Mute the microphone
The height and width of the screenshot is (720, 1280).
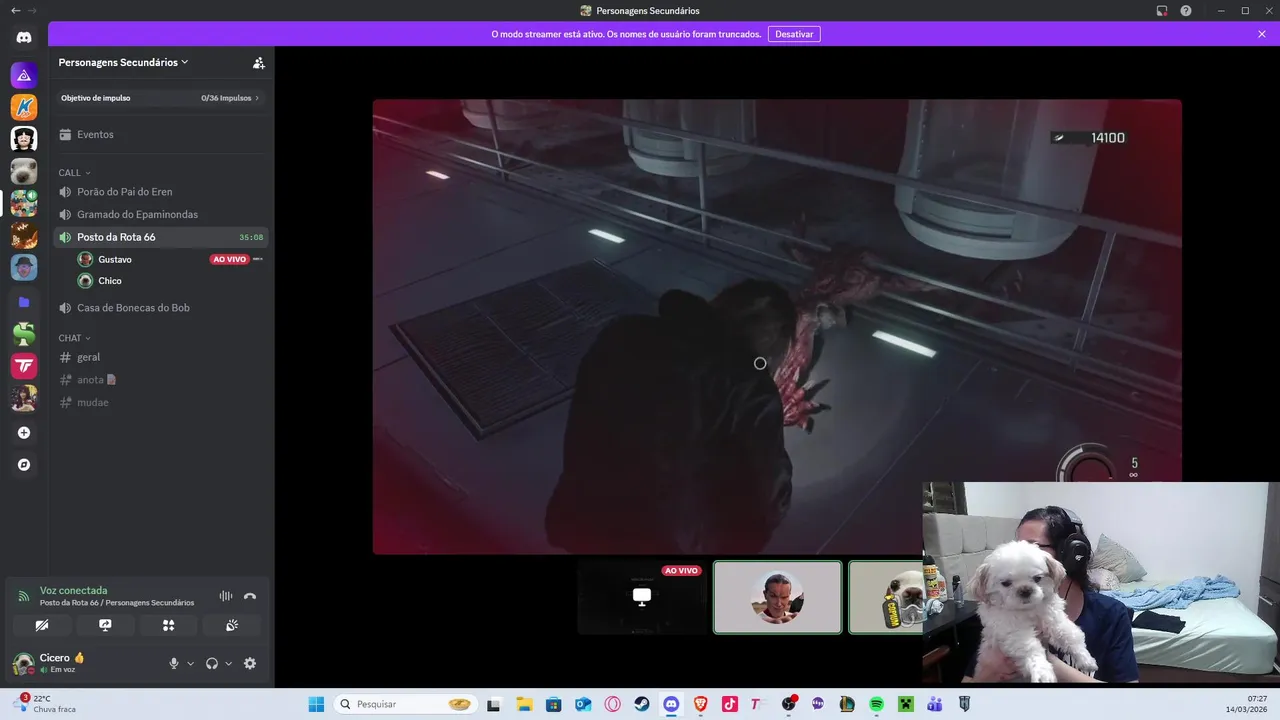coord(174,663)
